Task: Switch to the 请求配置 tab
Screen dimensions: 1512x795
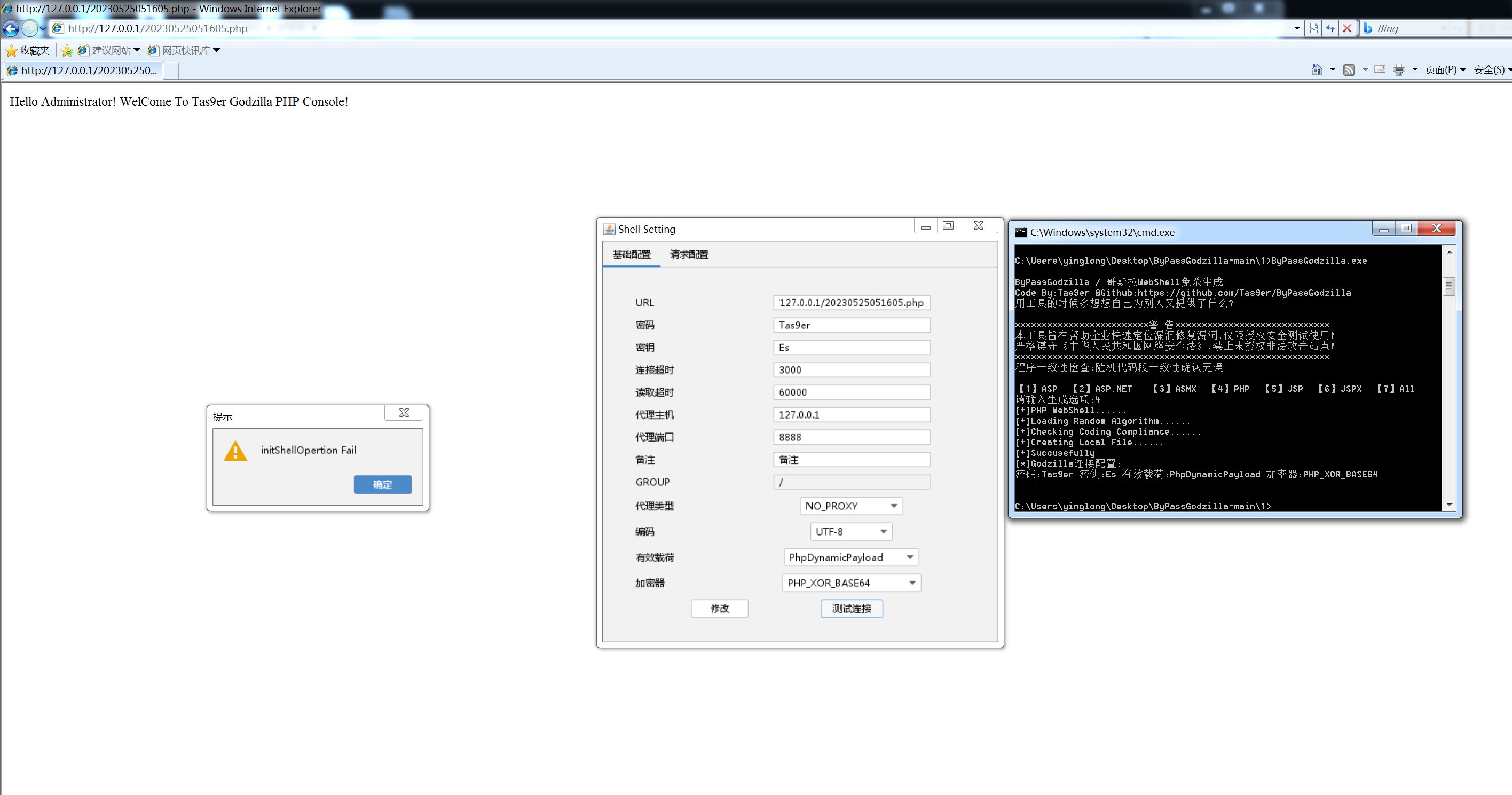Action: click(689, 254)
